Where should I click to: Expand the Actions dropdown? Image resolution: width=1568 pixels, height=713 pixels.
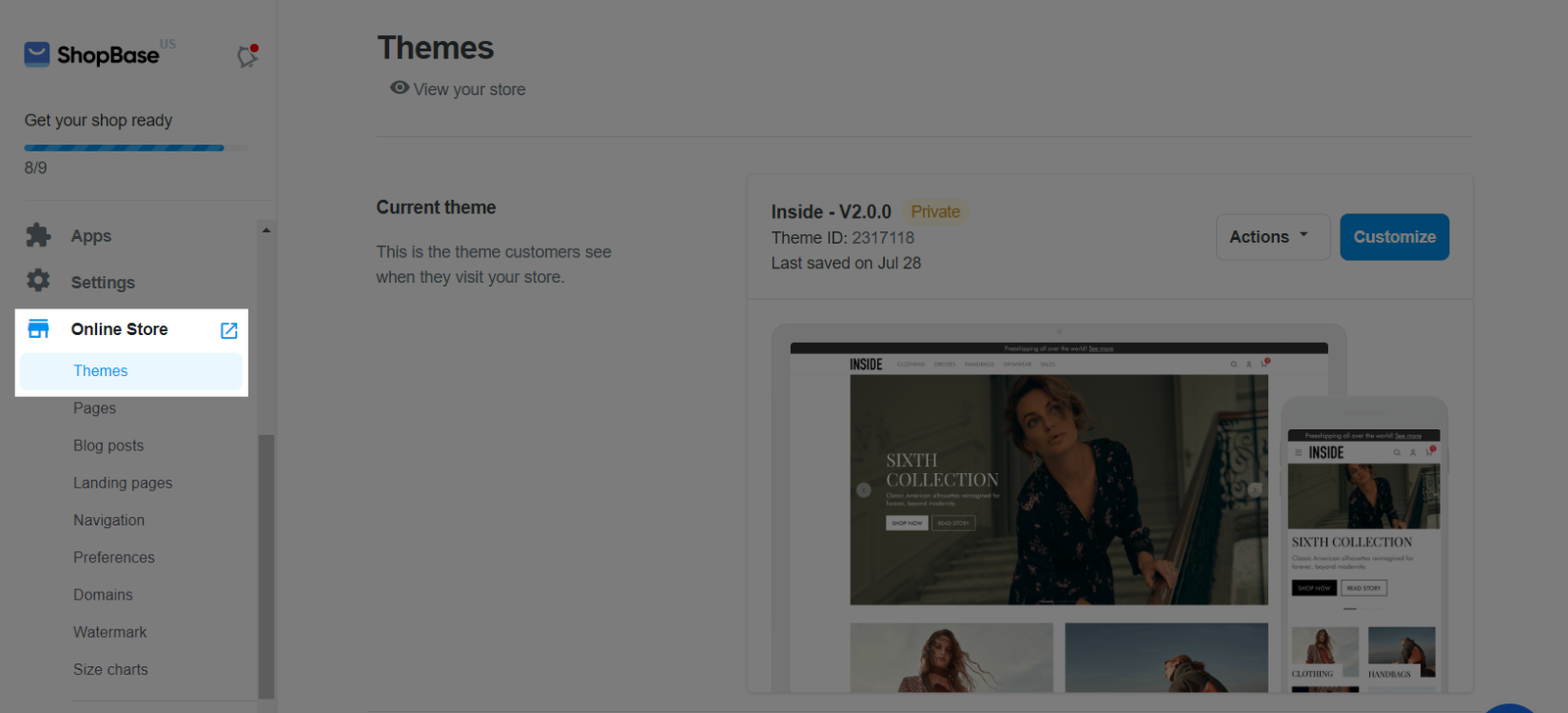coord(1272,237)
